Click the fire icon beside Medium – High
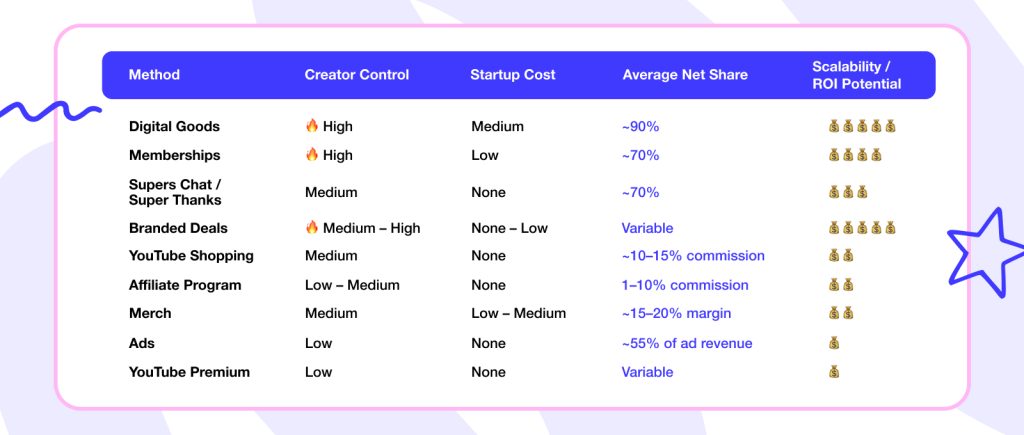This screenshot has height=435, width=1024. [311, 228]
